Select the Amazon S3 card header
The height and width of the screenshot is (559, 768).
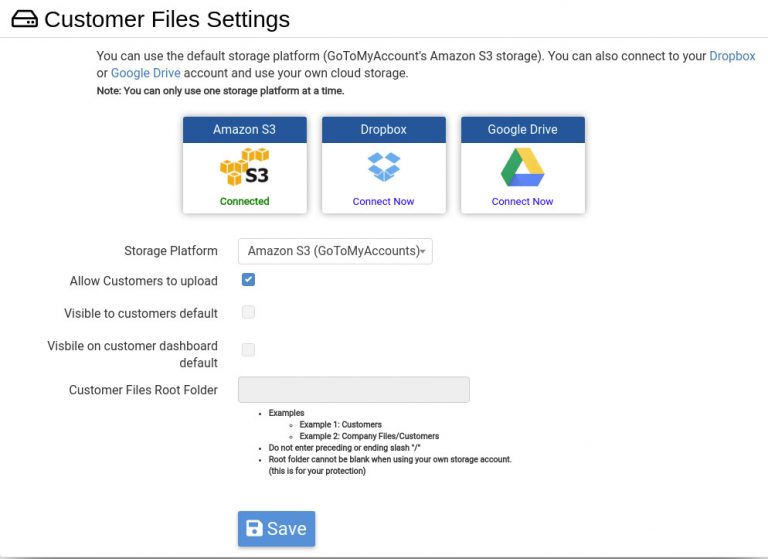(x=244, y=129)
